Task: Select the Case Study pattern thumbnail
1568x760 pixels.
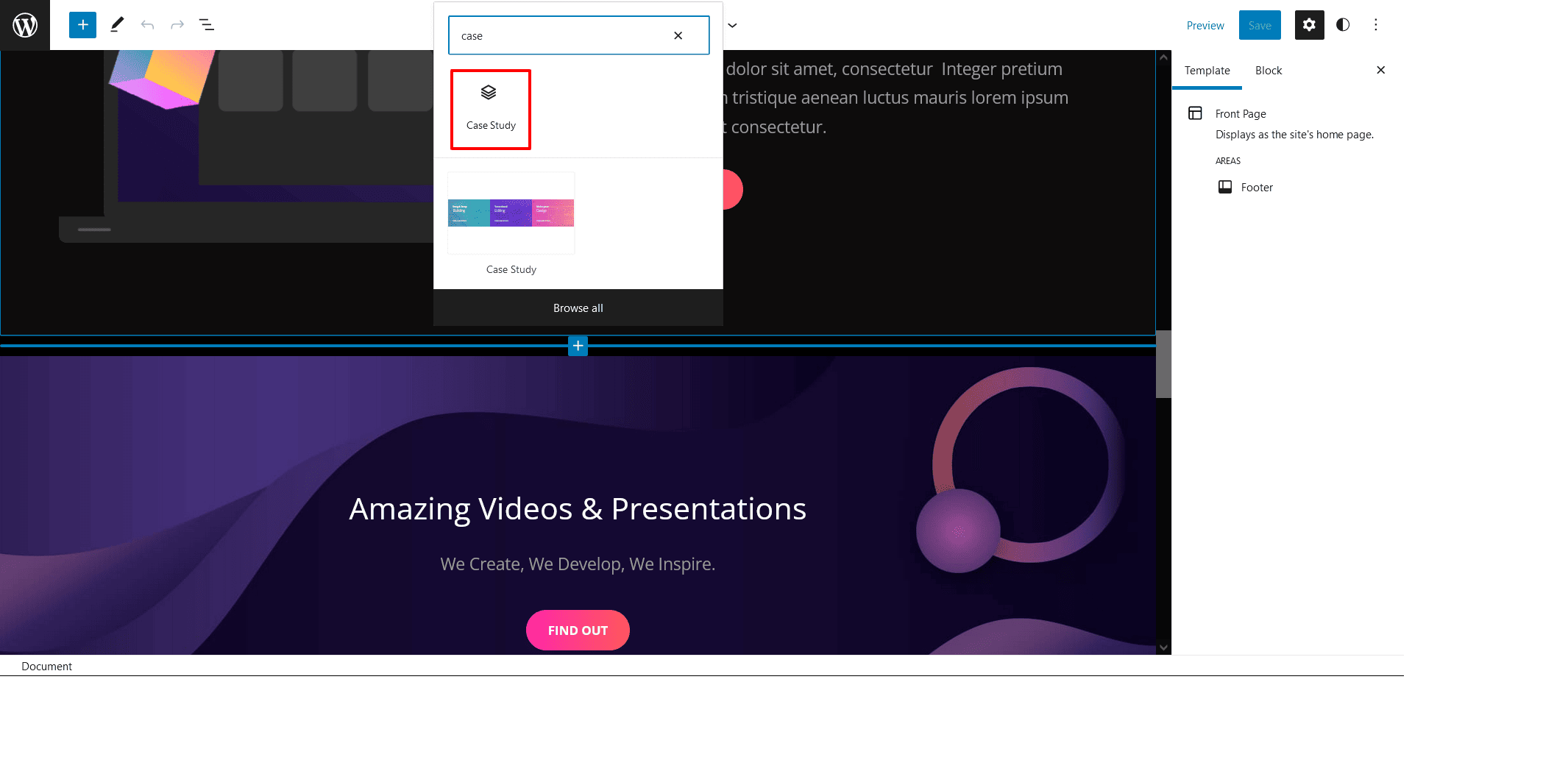Action: pyautogui.click(x=511, y=213)
